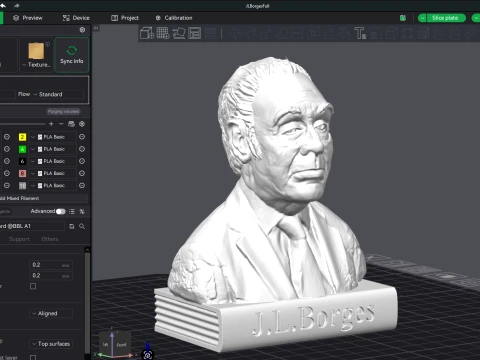Search settings with the magnifier icon

pyautogui.click(x=82, y=226)
